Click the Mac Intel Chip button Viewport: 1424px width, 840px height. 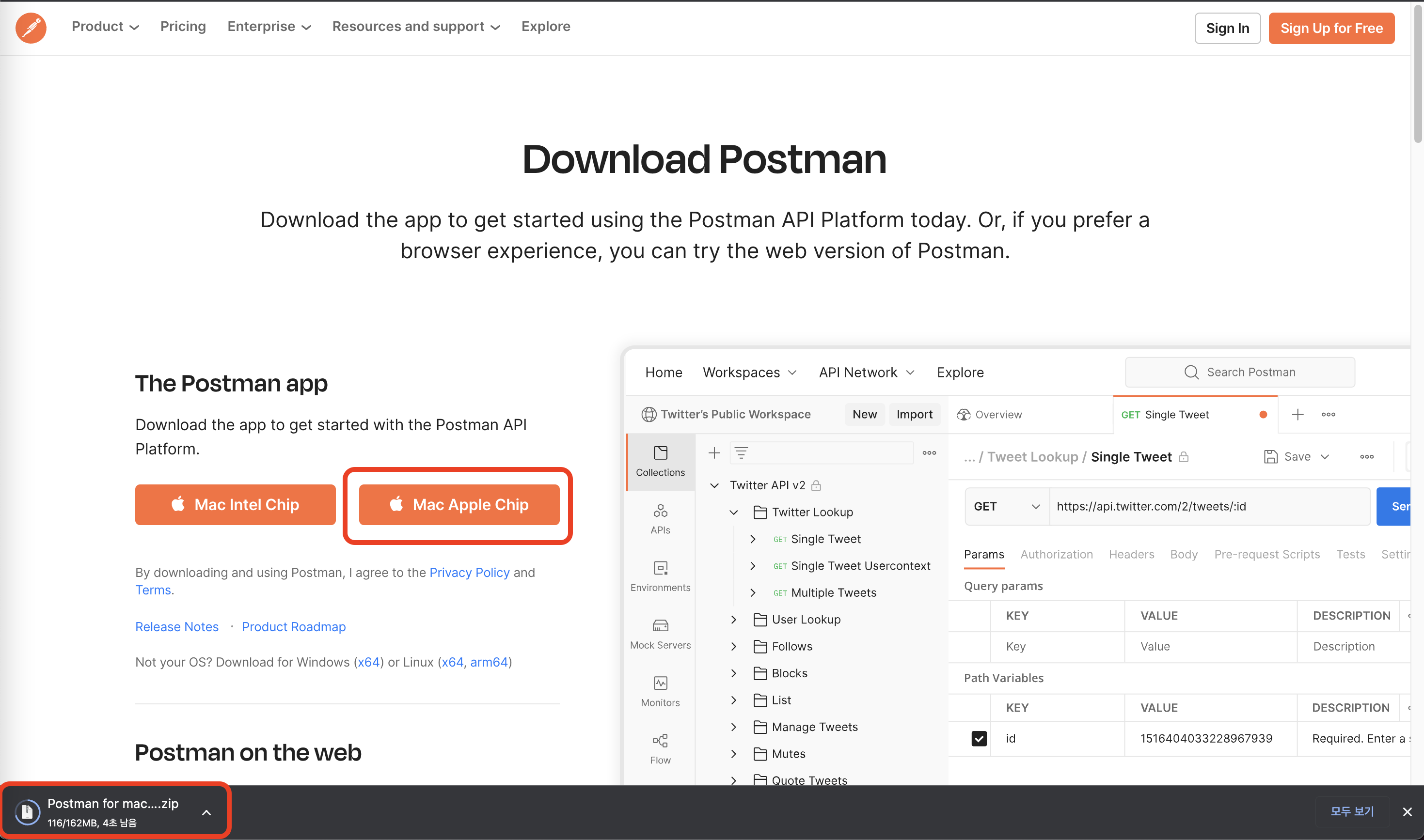coord(236,504)
